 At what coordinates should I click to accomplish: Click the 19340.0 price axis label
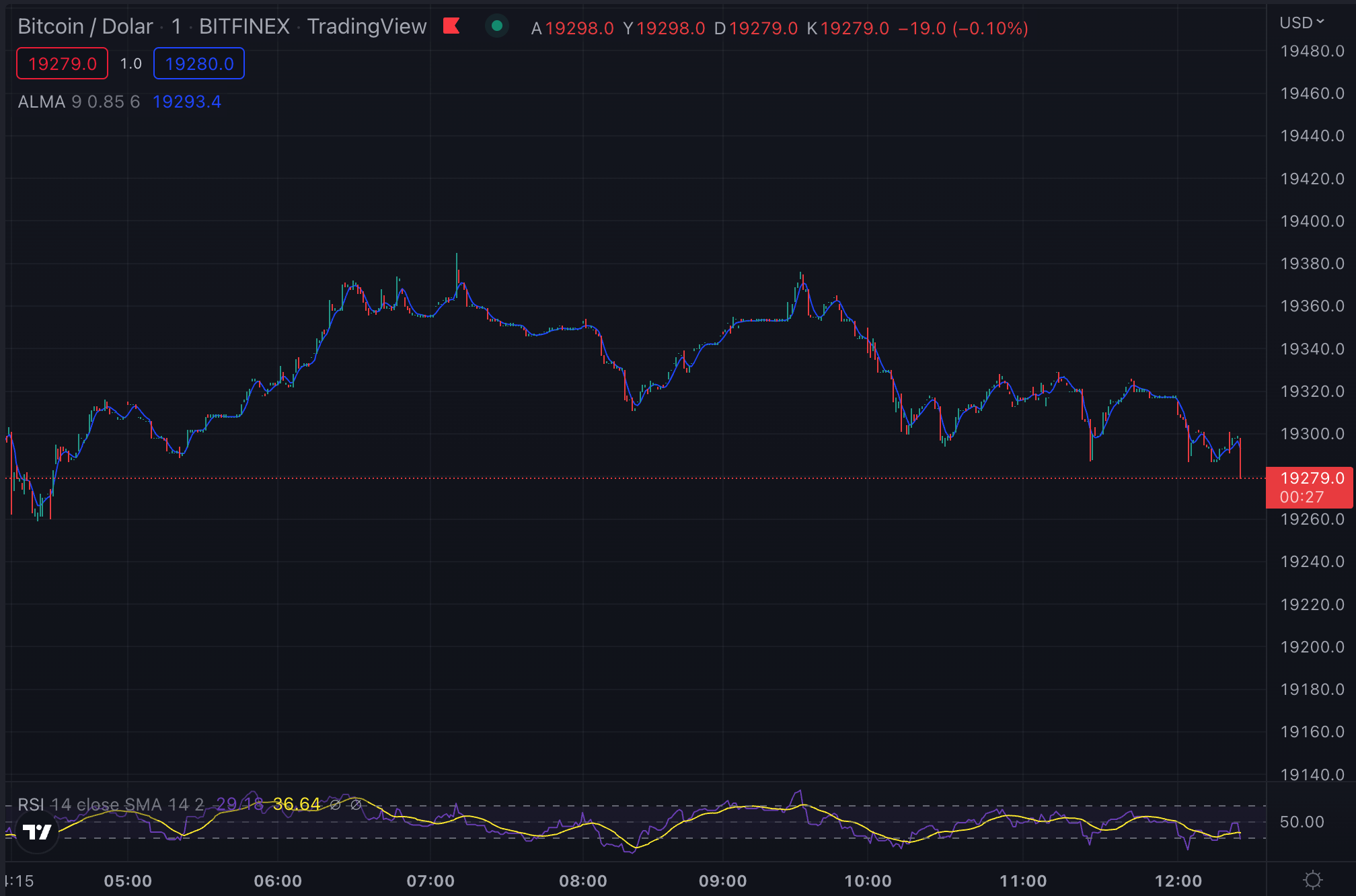coord(1312,349)
